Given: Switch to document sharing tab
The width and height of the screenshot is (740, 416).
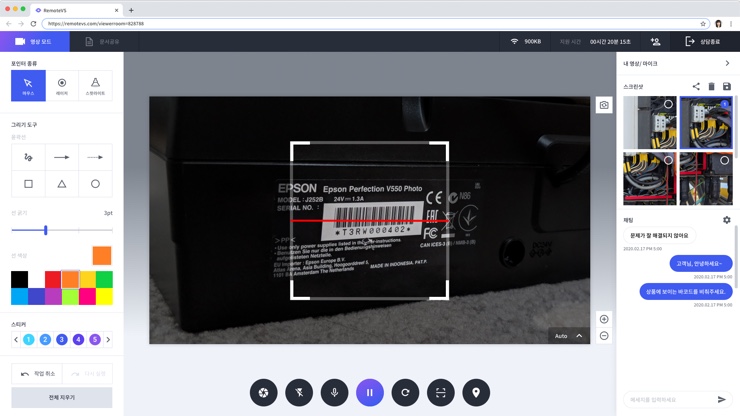Looking at the screenshot, I should coord(102,42).
